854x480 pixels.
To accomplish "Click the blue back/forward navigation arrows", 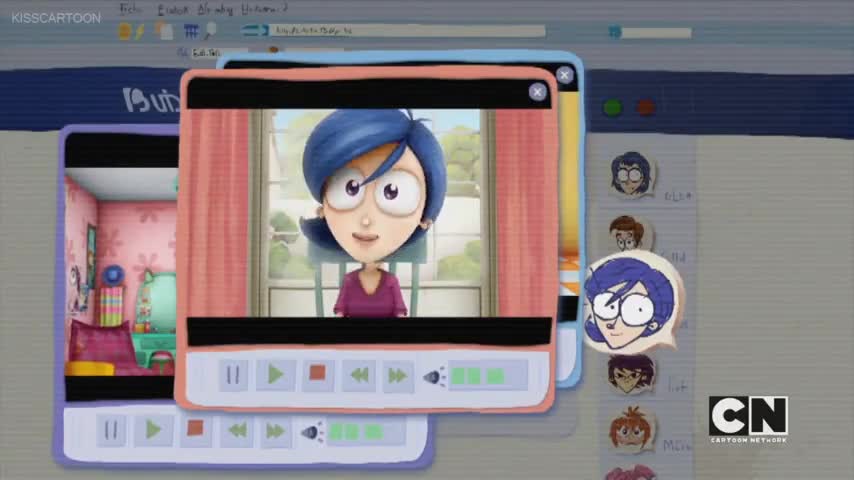I will click(255, 31).
